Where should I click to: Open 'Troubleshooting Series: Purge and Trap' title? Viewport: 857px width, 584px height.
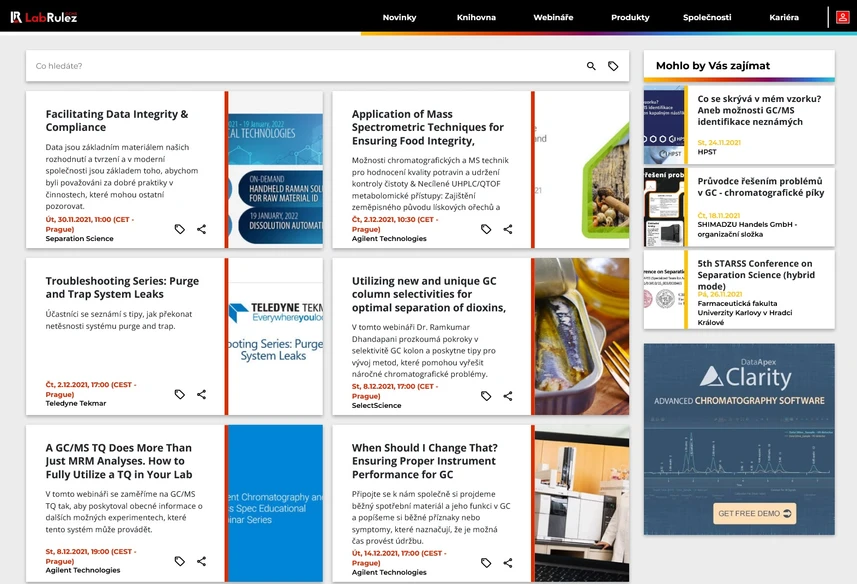(x=122, y=287)
